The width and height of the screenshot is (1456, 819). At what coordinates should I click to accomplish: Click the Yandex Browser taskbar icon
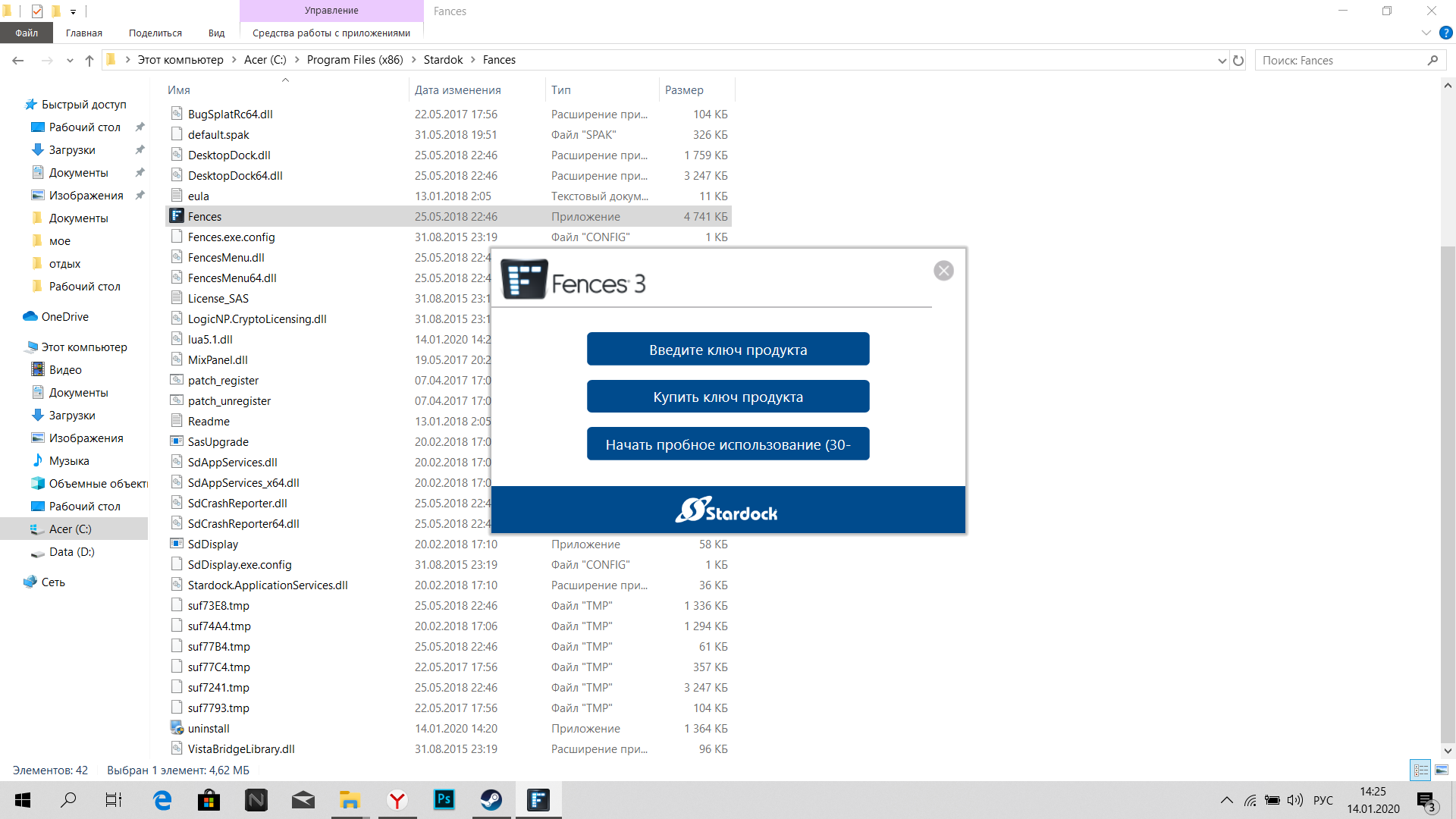pos(397,800)
